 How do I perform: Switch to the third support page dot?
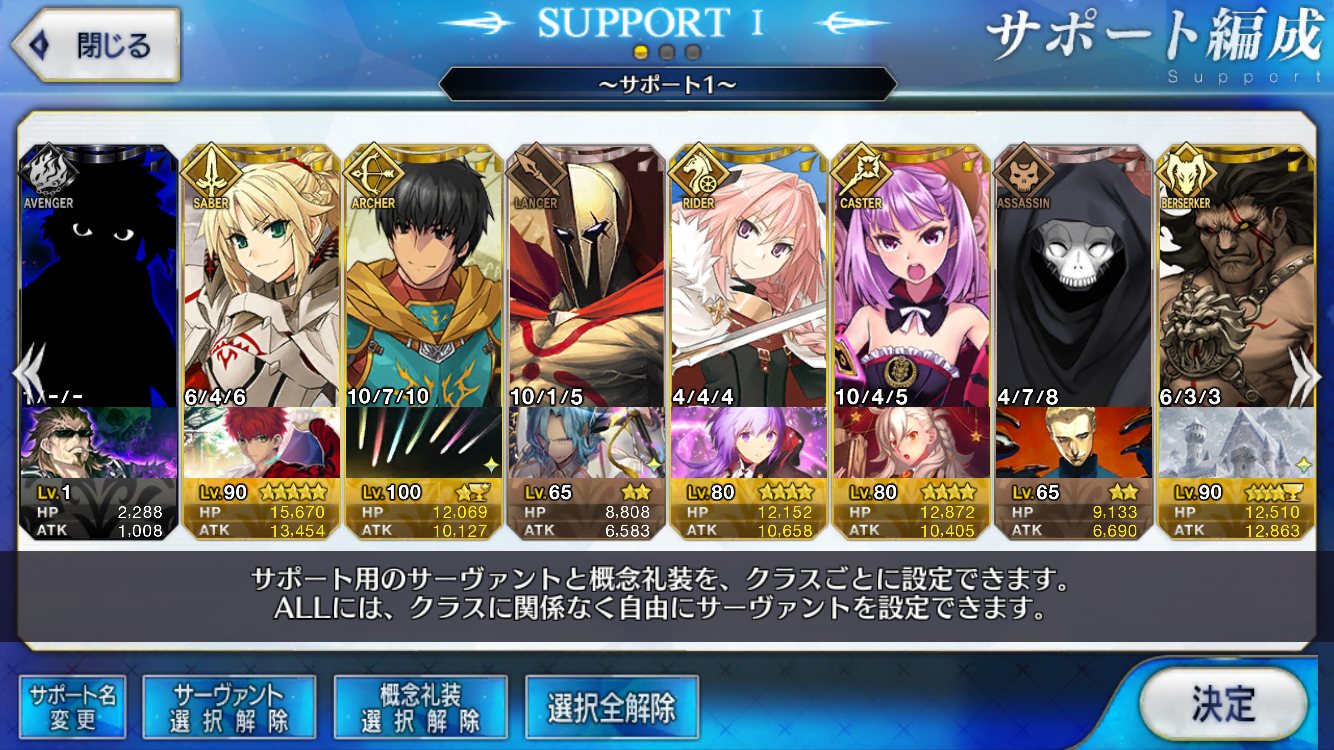[x=692, y=52]
